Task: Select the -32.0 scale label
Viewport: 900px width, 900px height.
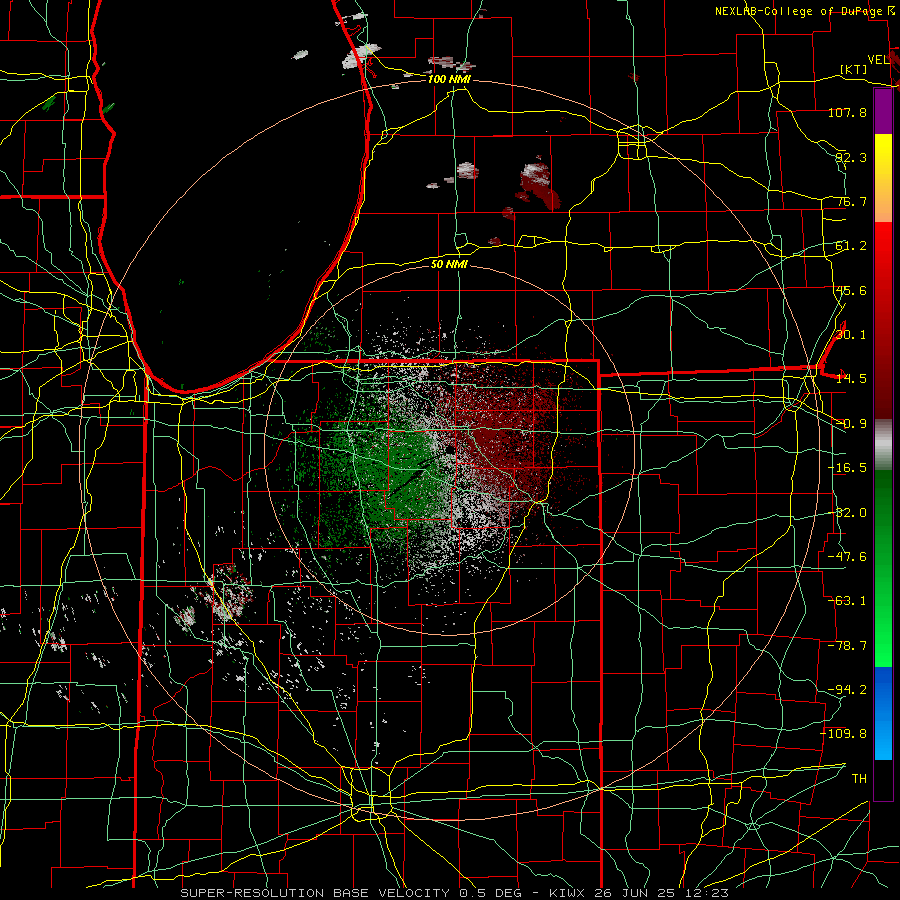Action: pos(847,513)
